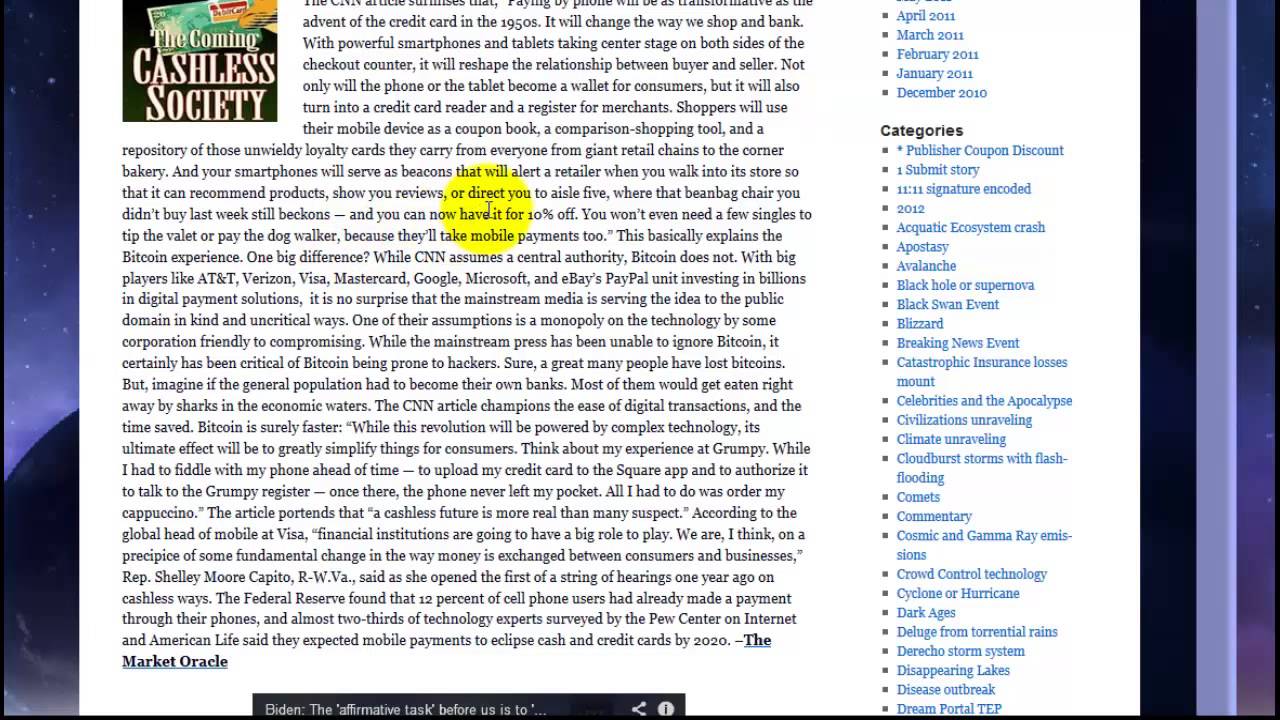Screen dimensions: 1280x720
Task: Open Black hole or supernova category
Action: pos(965,285)
